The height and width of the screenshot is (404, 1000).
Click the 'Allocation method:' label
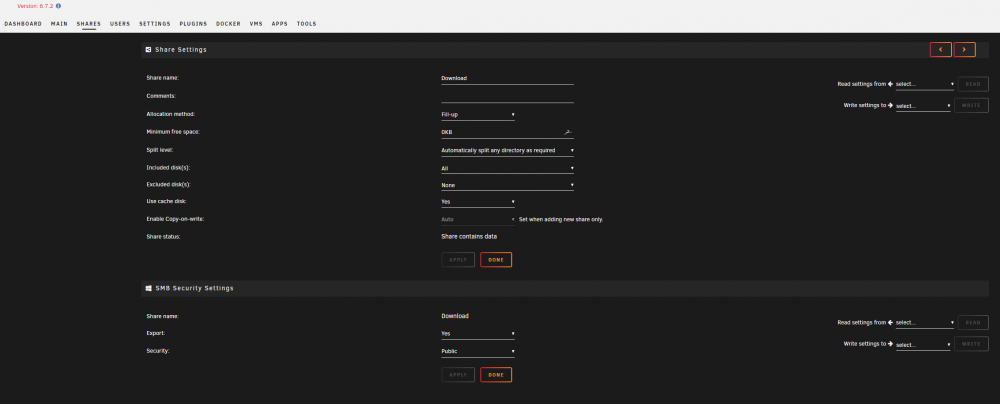point(170,114)
